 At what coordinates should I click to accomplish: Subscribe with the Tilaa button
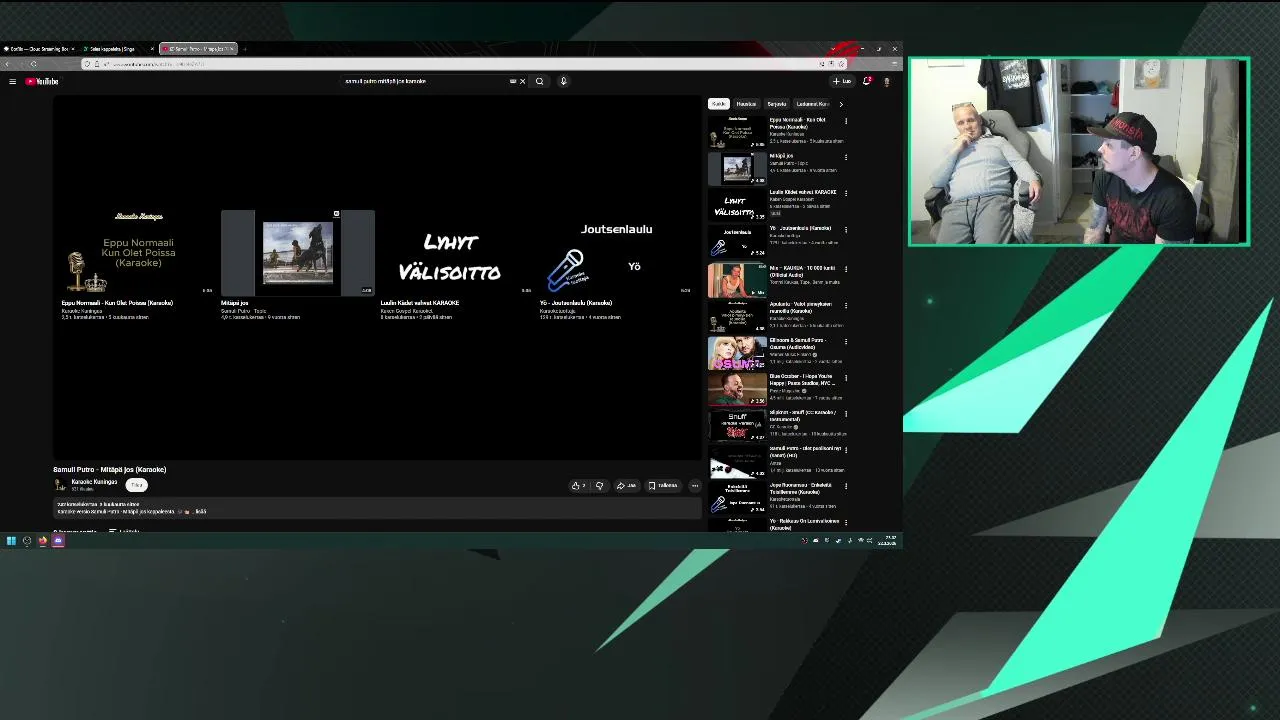137,485
